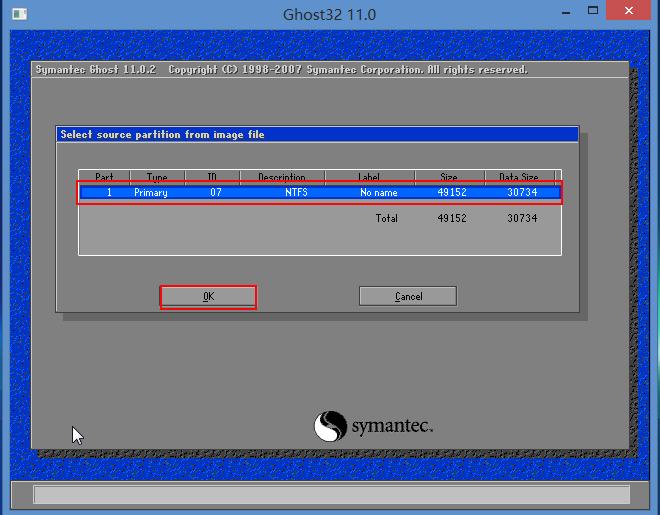
Task: Click the 'No name' label cell
Action: [x=379, y=193]
